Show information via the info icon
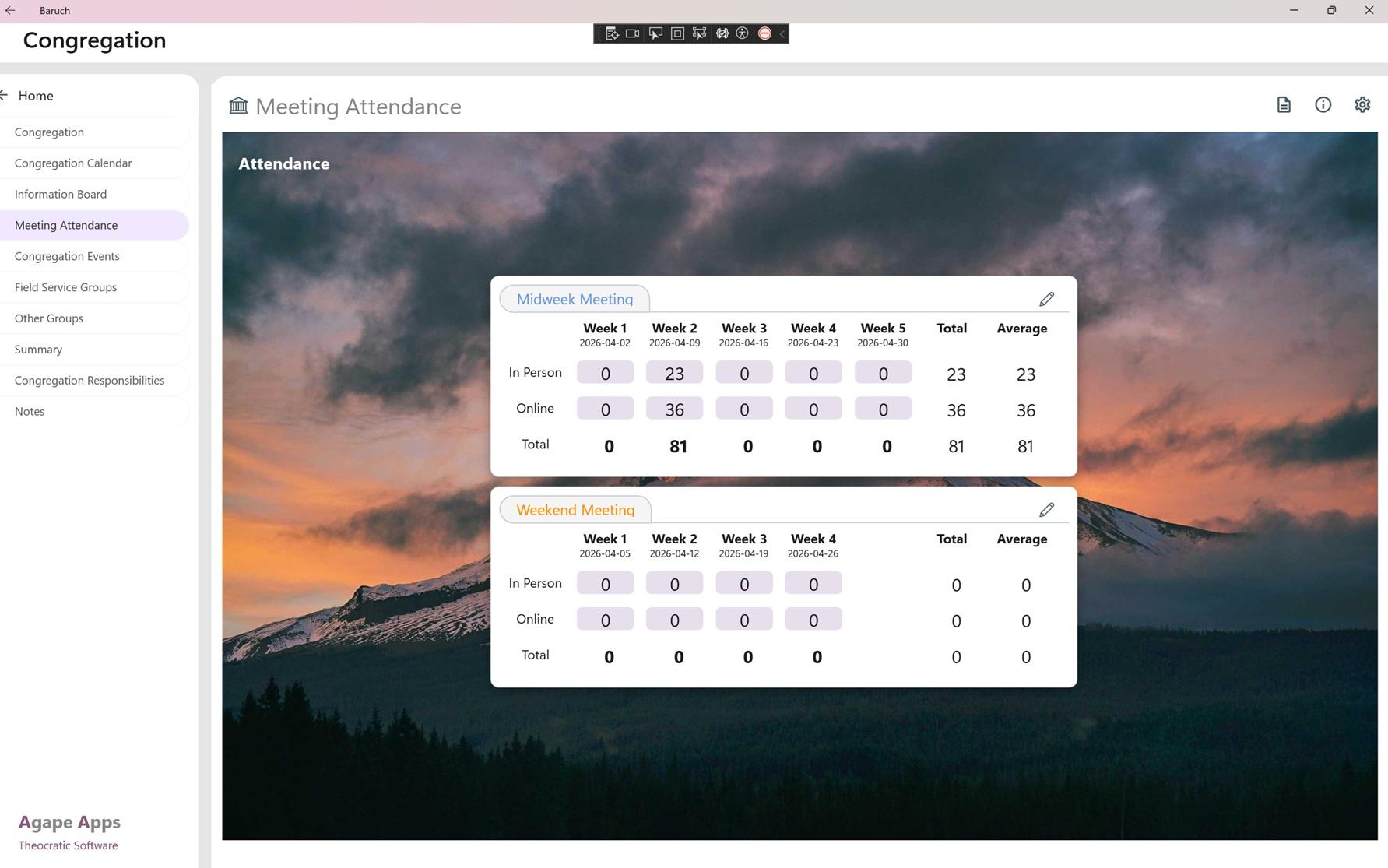The image size is (1388, 868). pyautogui.click(x=1323, y=104)
